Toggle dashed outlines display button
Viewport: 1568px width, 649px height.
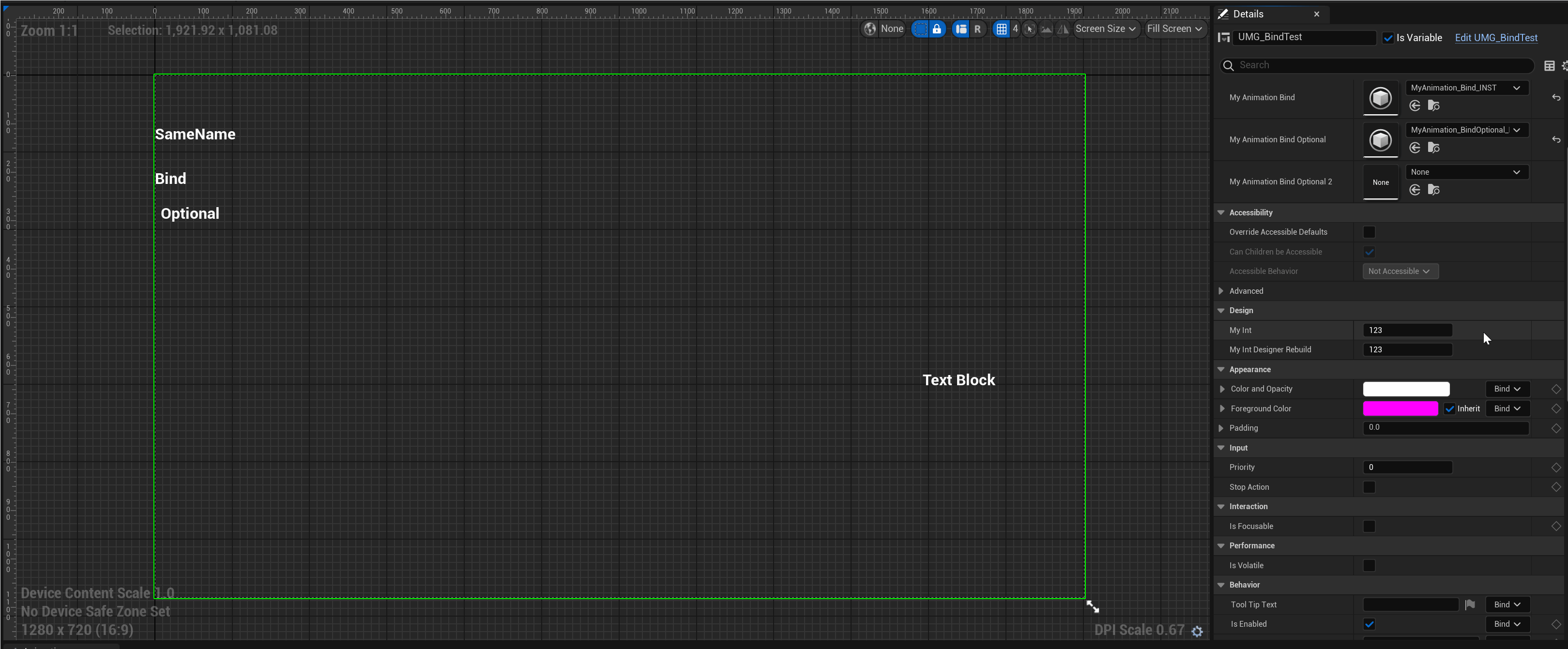920,29
